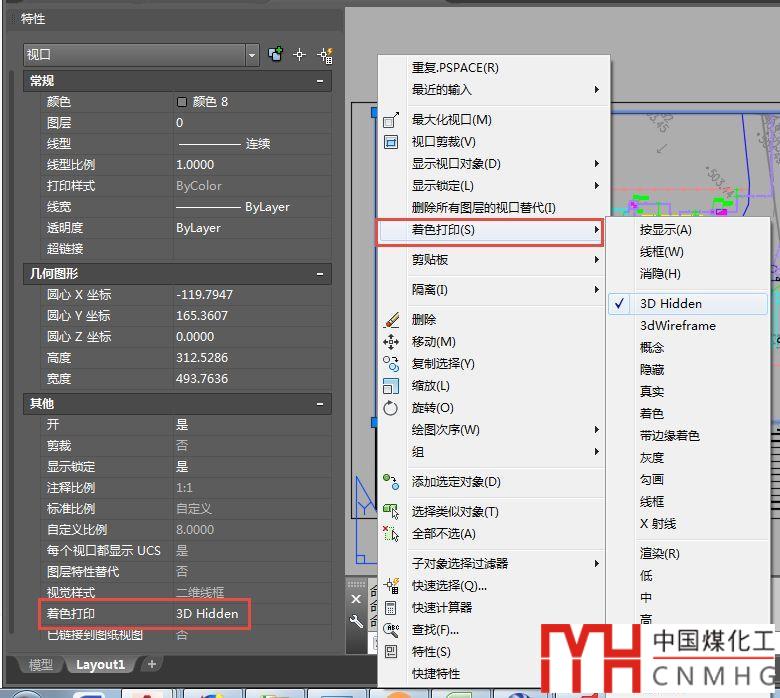This screenshot has height=698, width=780.
Task: Open the 着色打印(S) submenu
Action: pos(488,231)
